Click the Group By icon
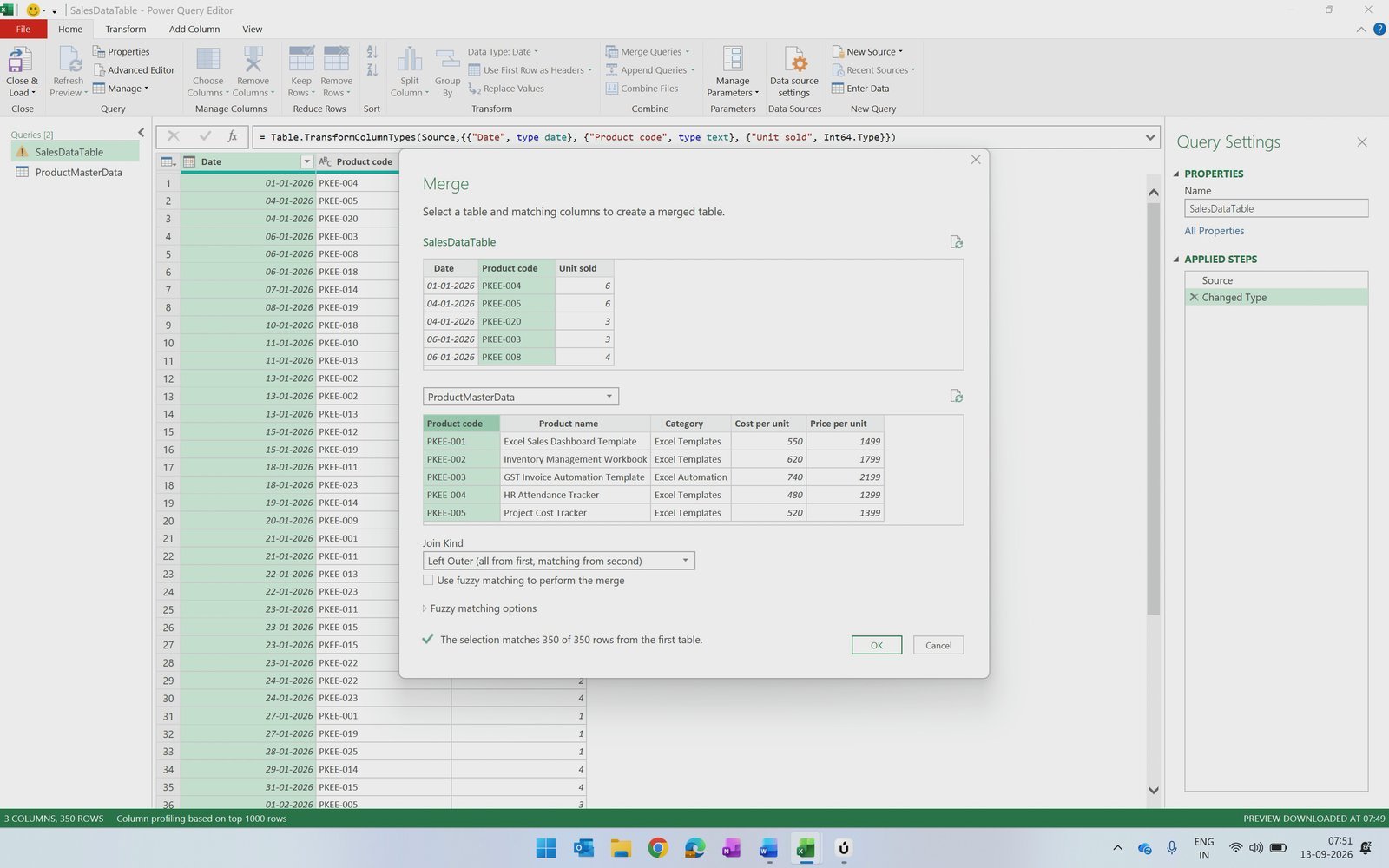 click(447, 59)
